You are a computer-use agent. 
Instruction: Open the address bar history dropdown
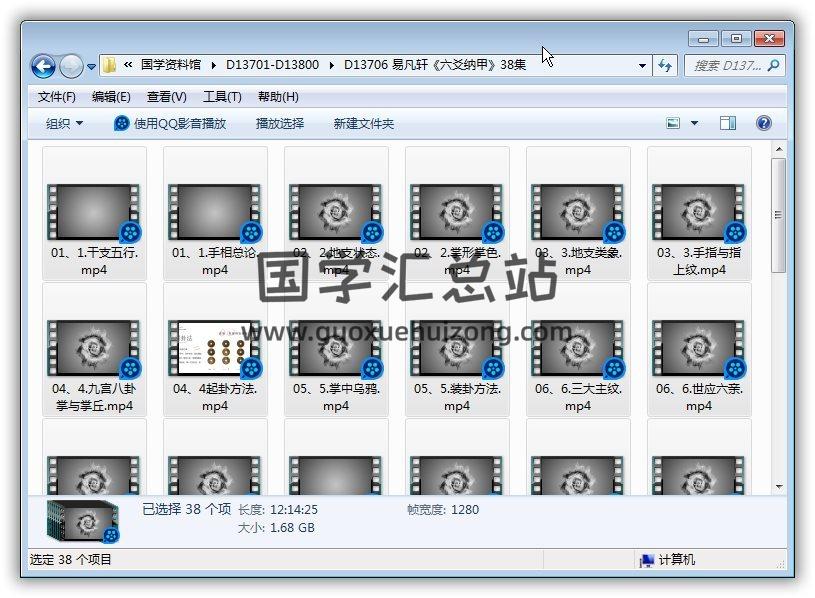(642, 65)
